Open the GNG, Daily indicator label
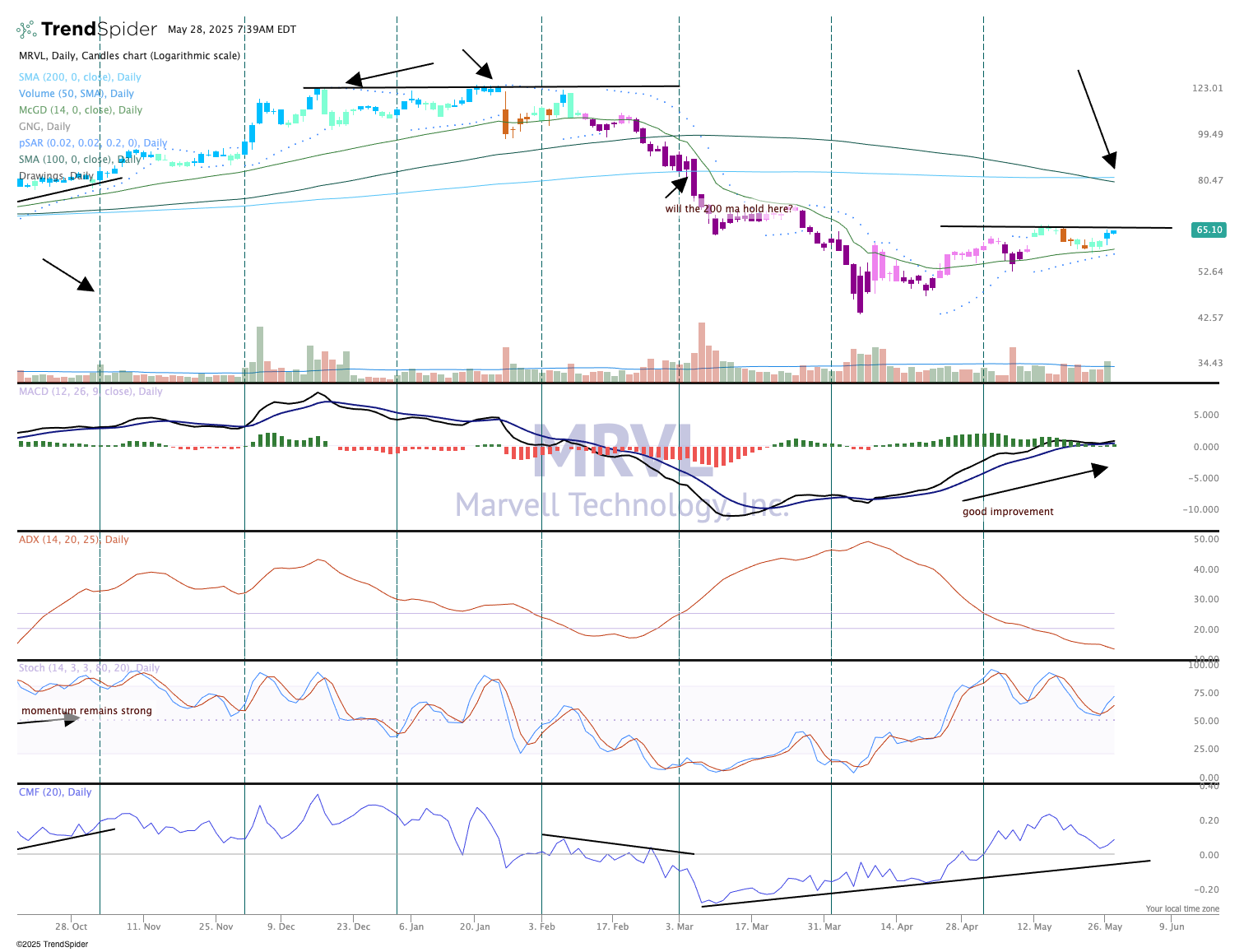The image size is (1244, 952). coord(44,127)
